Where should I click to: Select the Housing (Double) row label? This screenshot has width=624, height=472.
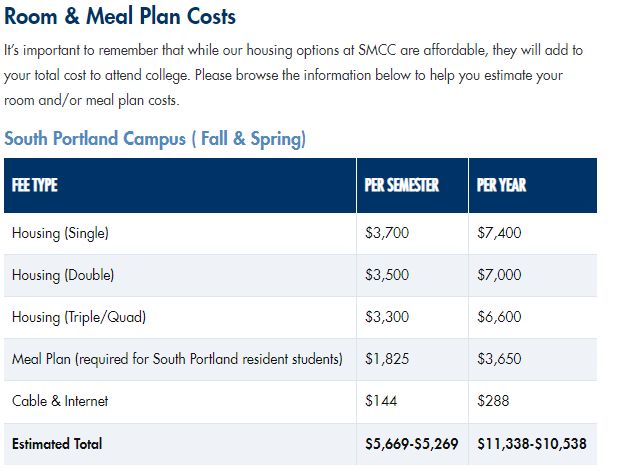pyautogui.click(x=63, y=275)
